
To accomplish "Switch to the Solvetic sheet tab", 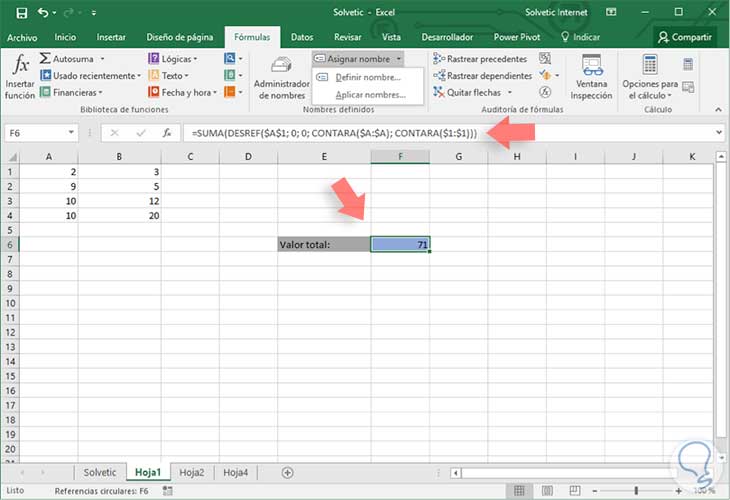I will (x=100, y=472).
